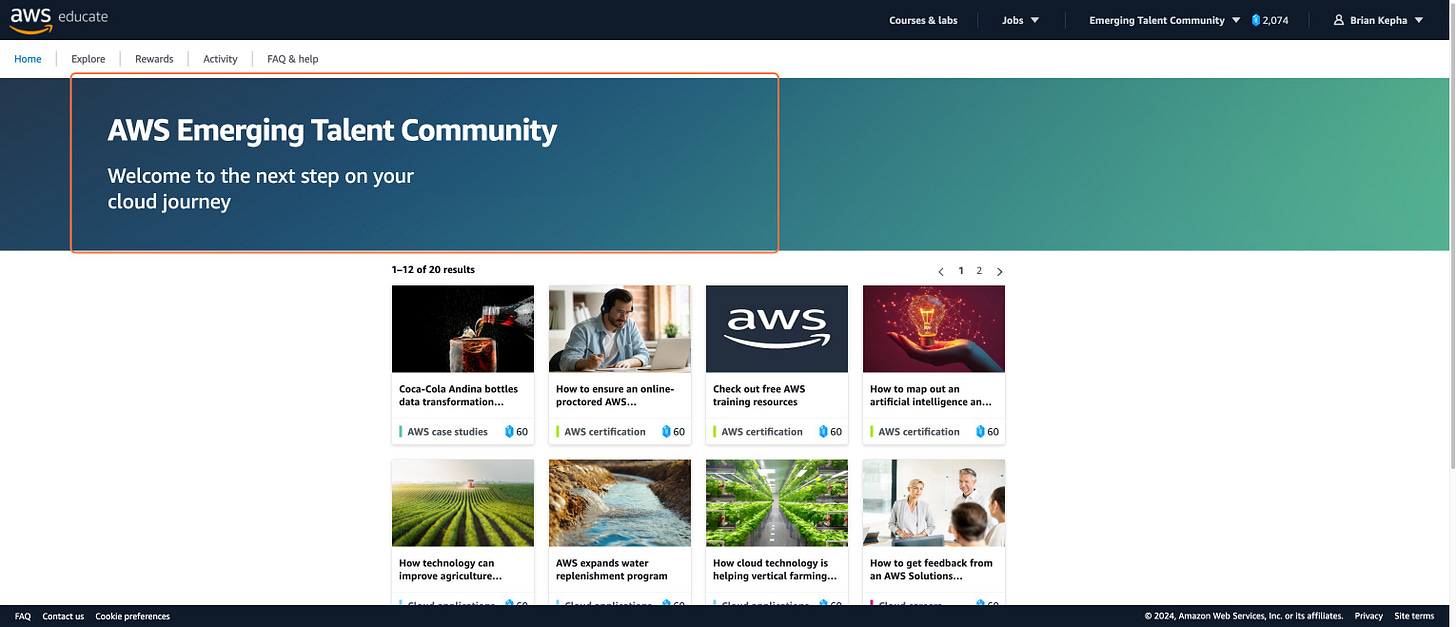Click points badge on Coca-Cola Andina card

[x=517, y=432]
